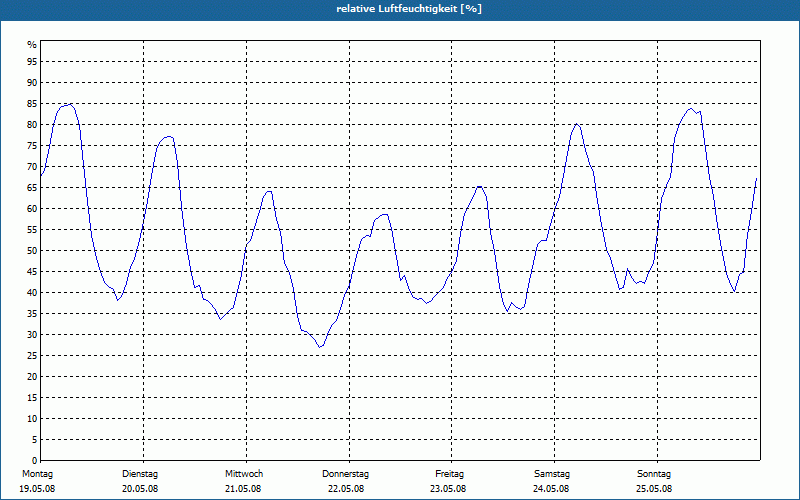Click the '%' unit label on the axis
Screen dimensions: 800x500
32,45
